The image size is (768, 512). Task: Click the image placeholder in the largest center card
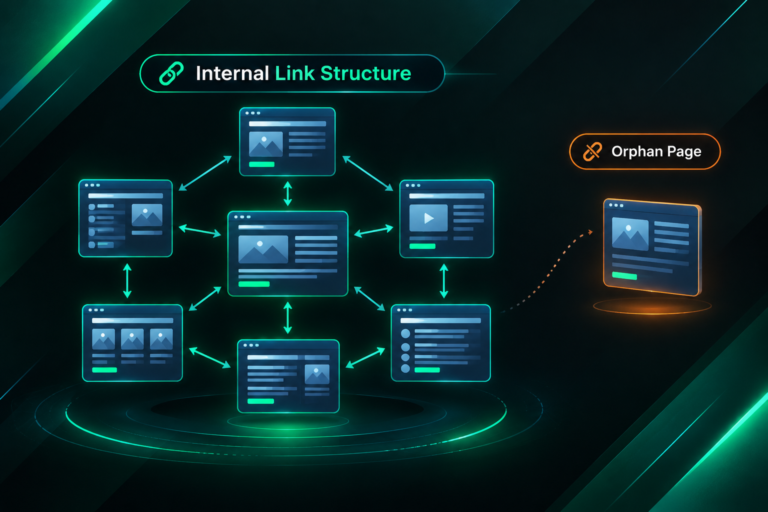click(263, 249)
